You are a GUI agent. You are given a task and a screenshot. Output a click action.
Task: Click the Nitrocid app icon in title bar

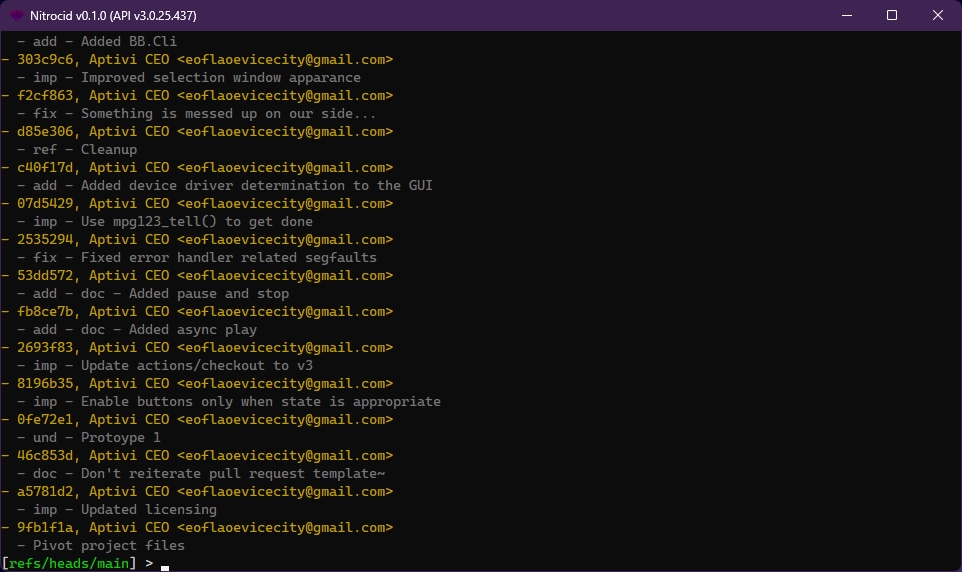pos(17,15)
